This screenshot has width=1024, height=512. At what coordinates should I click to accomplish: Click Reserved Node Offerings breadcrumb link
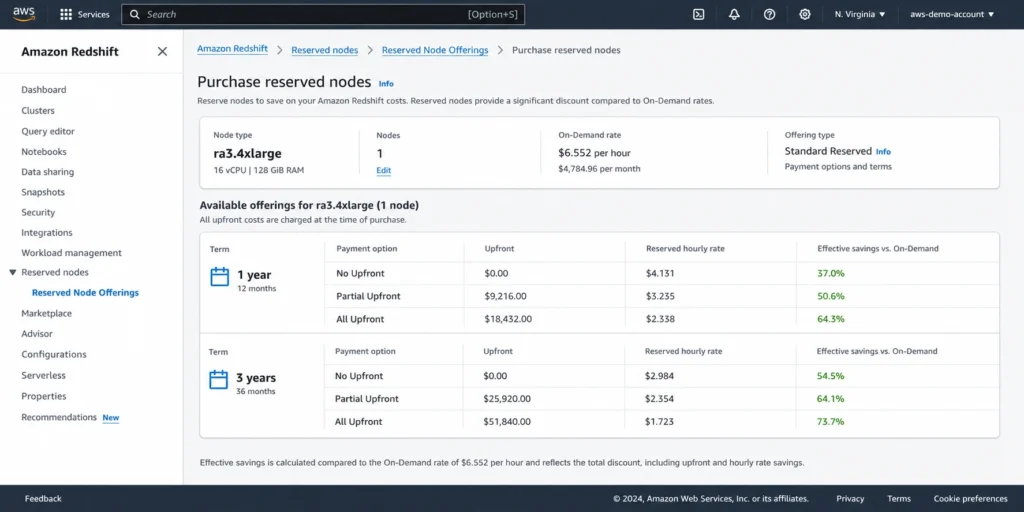point(435,50)
